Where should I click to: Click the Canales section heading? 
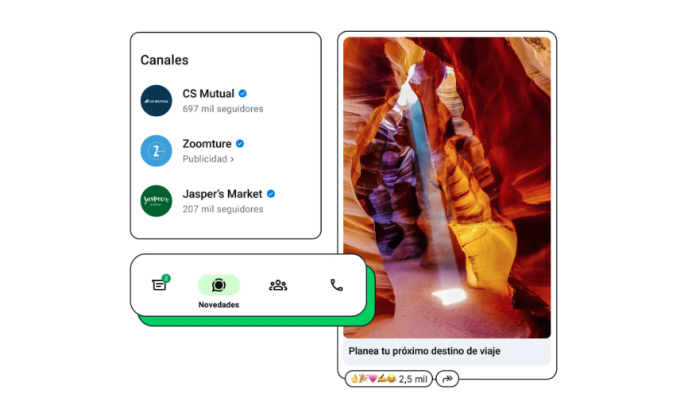pyautogui.click(x=164, y=60)
